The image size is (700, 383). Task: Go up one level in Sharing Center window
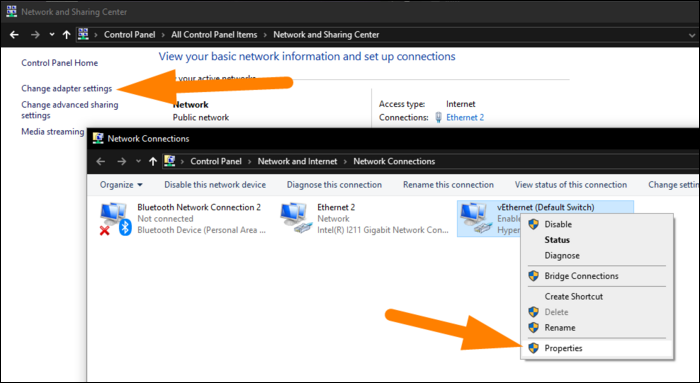67,35
